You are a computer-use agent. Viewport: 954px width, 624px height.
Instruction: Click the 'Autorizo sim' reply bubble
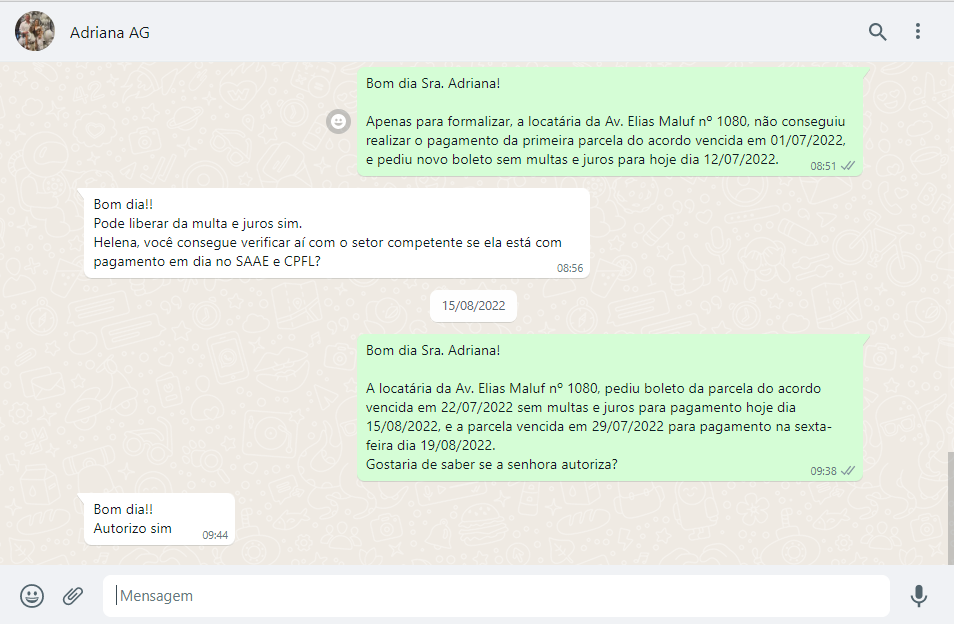tap(133, 528)
